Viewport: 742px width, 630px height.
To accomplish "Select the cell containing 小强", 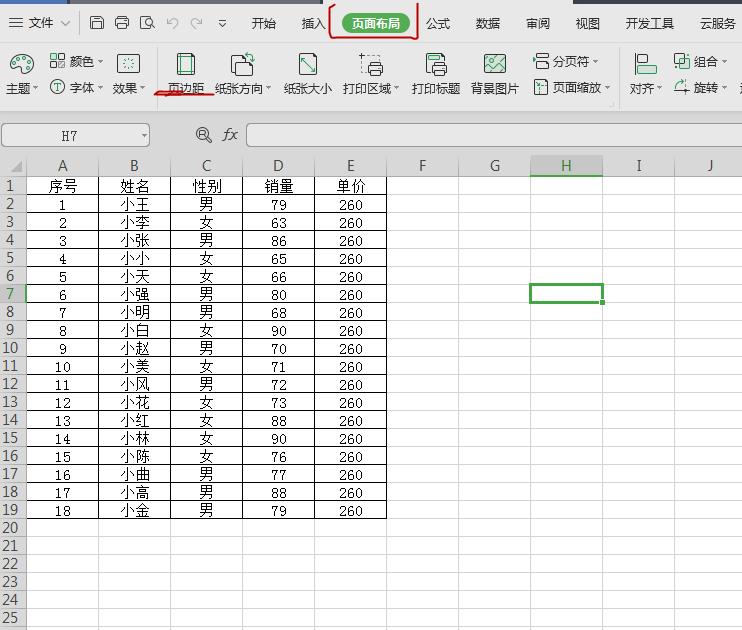I will point(134,294).
